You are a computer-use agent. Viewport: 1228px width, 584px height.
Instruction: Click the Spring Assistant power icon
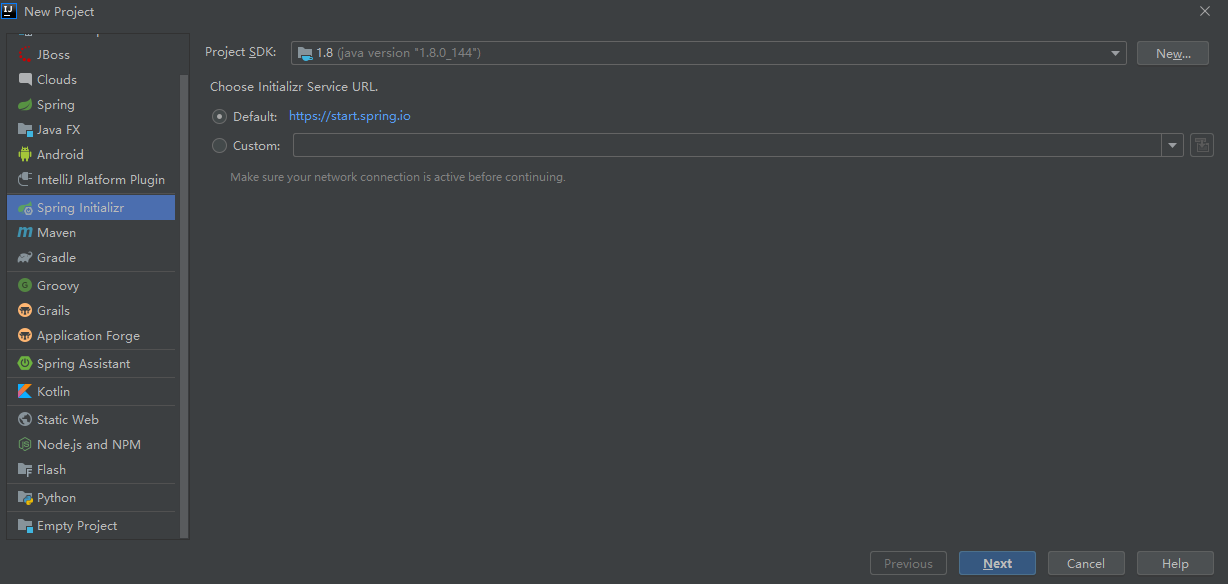[25, 364]
